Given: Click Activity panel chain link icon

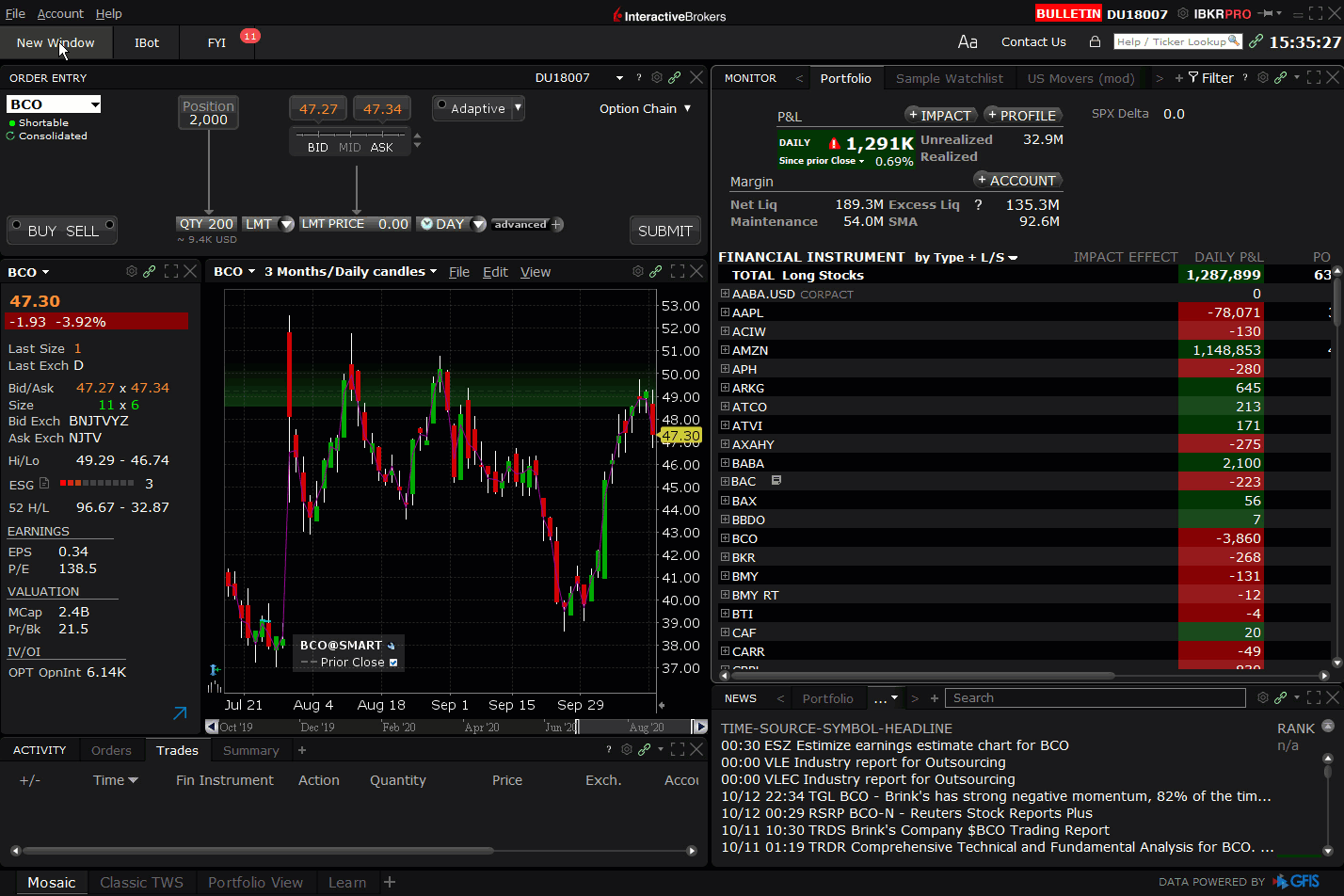Looking at the screenshot, I should pyautogui.click(x=645, y=749).
